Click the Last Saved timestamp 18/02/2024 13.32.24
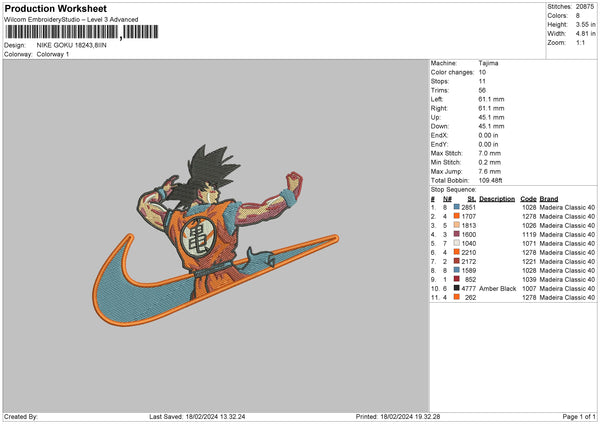This screenshot has height=424, width=600. (x=215, y=416)
